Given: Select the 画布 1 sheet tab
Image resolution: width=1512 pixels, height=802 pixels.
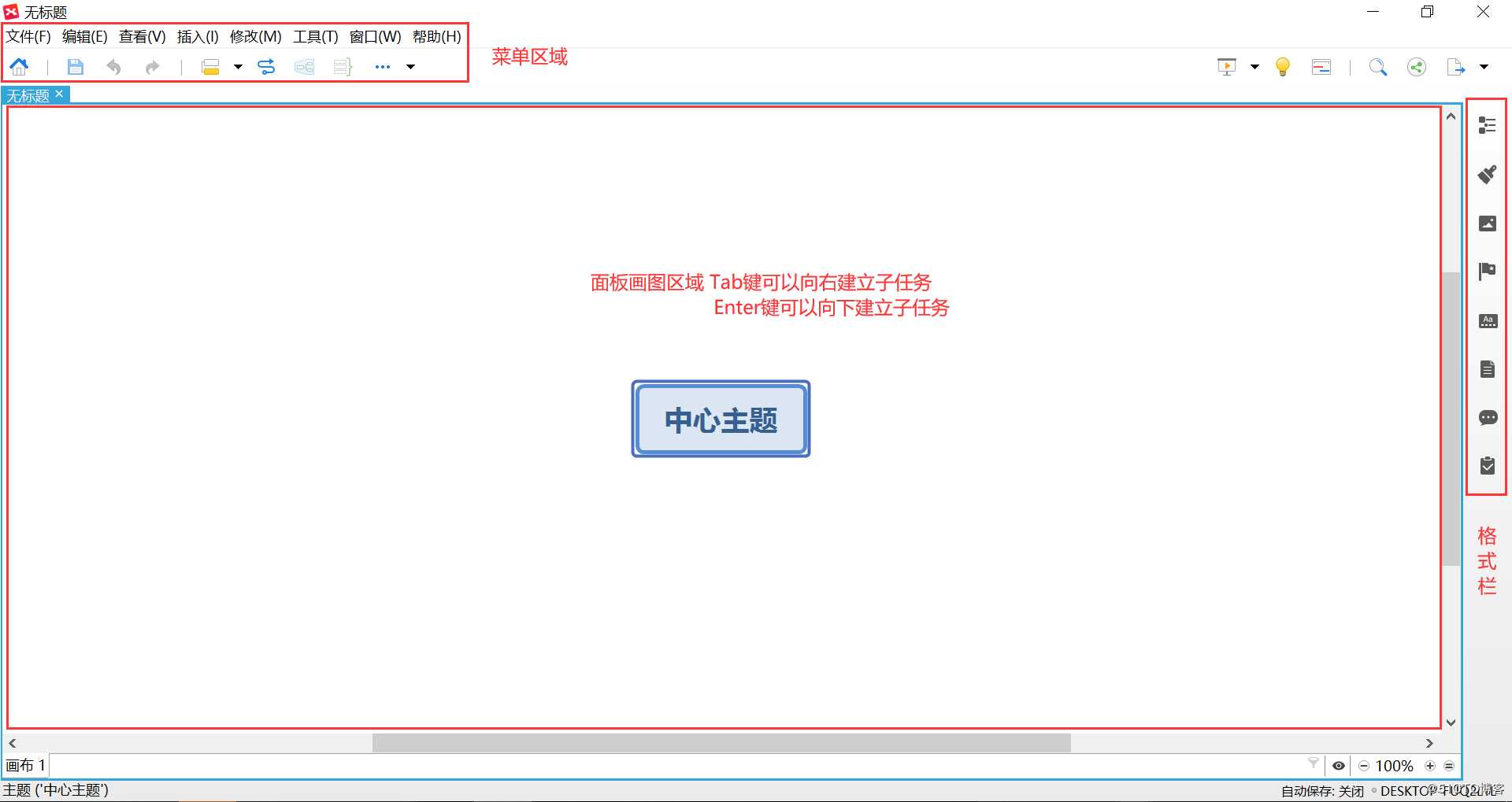Looking at the screenshot, I should [25, 765].
